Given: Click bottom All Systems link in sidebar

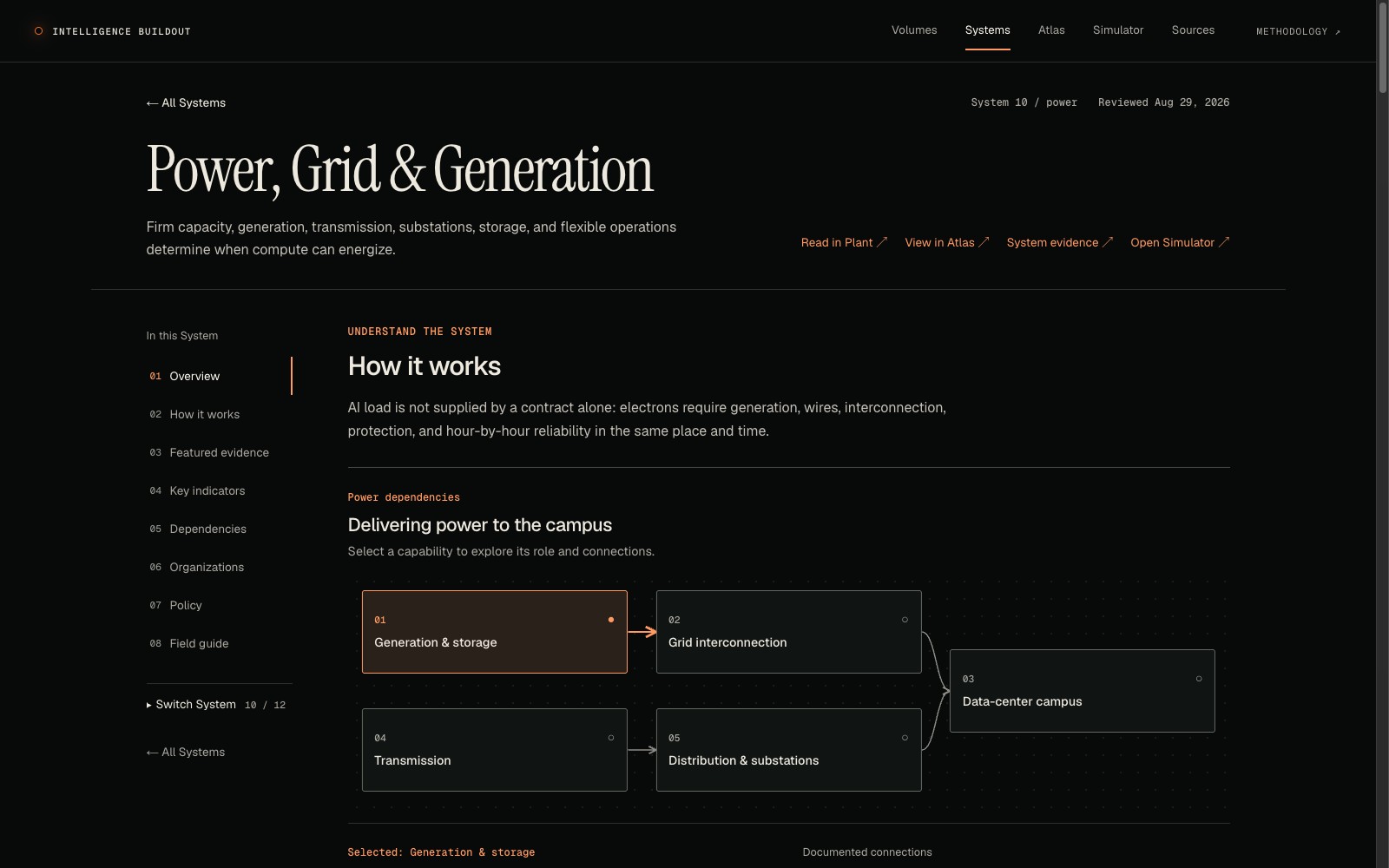Looking at the screenshot, I should [x=186, y=752].
